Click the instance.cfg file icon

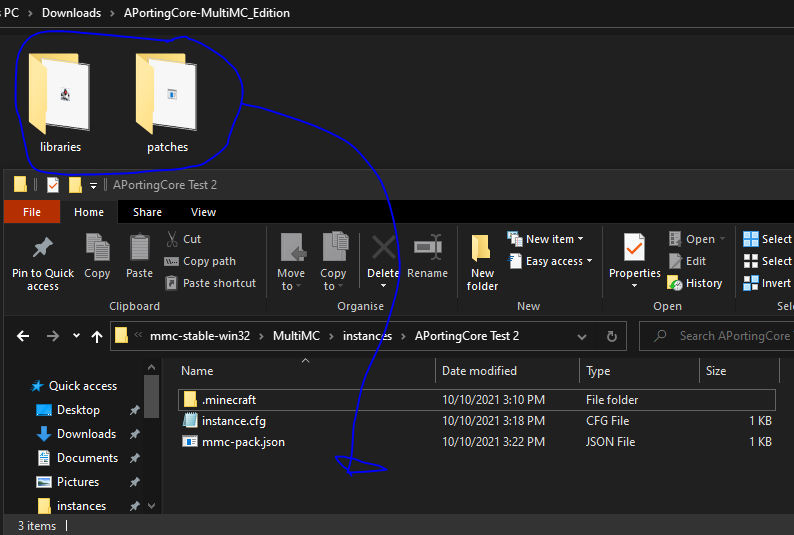pos(190,420)
